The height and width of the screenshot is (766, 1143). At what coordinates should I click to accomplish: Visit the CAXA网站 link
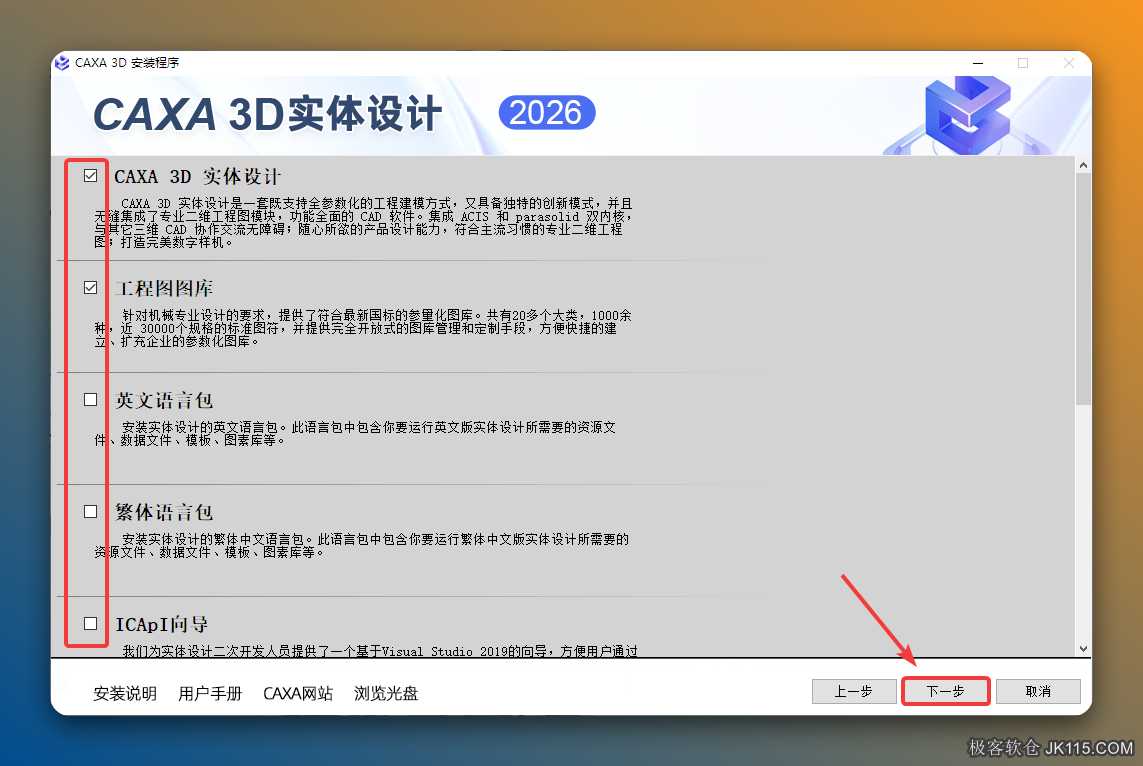pyautogui.click(x=298, y=693)
